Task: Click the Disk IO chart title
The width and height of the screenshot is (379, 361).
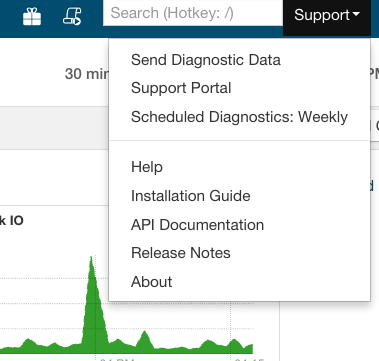Action: coord(12,221)
